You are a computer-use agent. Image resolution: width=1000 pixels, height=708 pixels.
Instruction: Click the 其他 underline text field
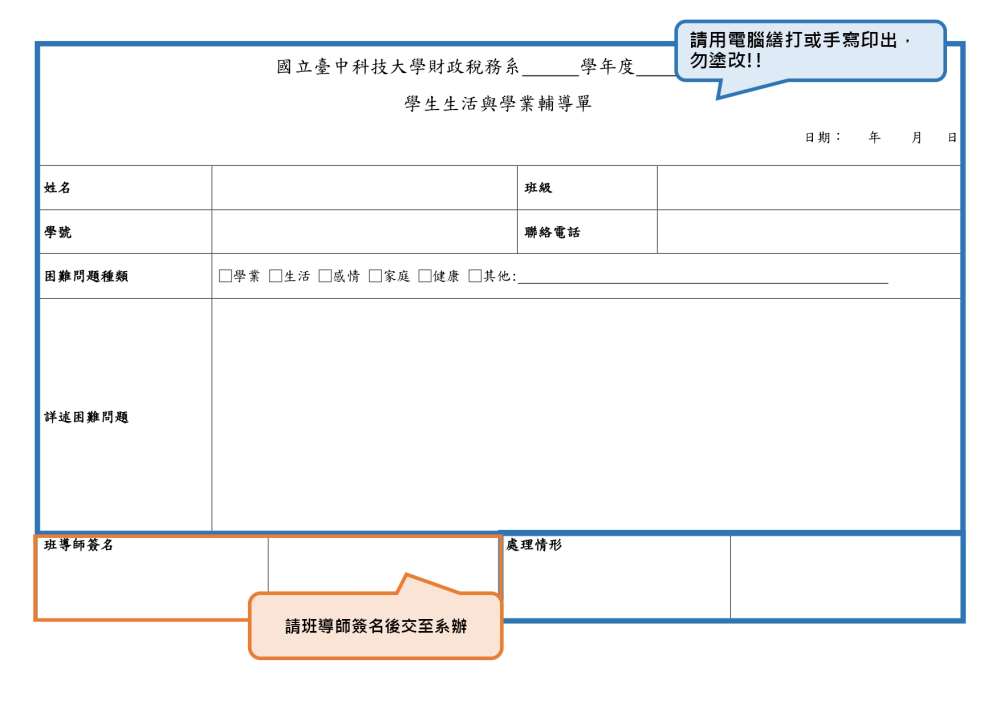703,277
